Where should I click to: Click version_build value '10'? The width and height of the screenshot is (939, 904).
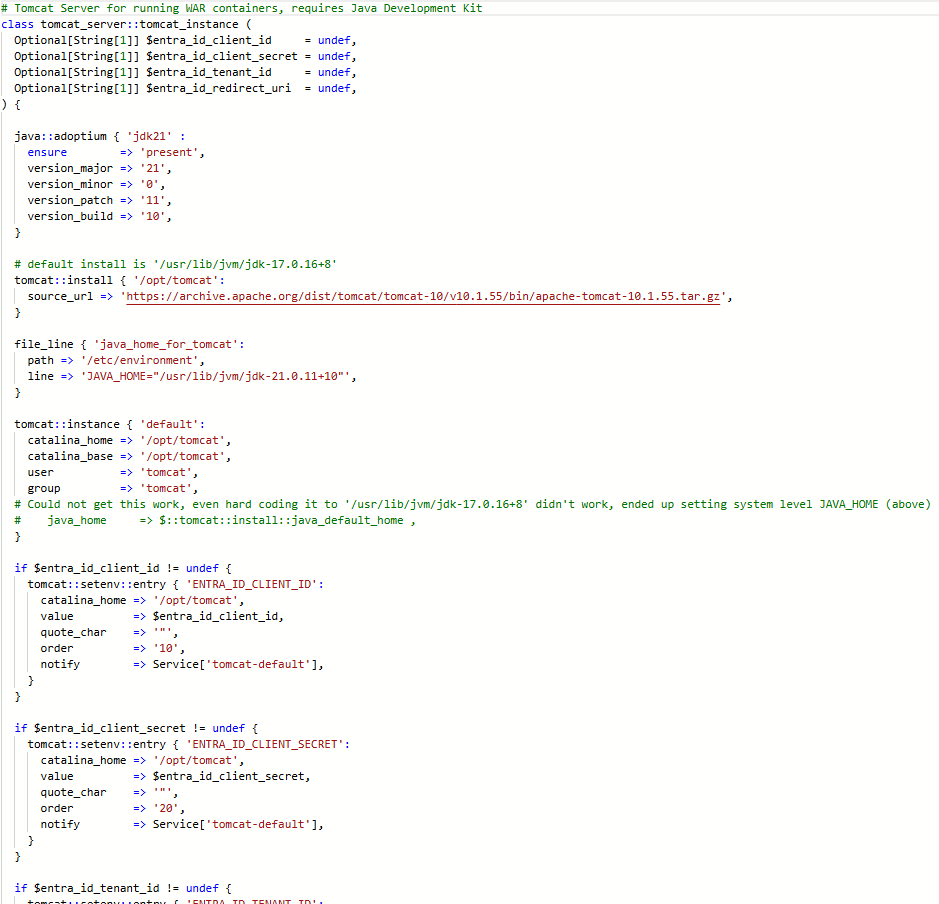[153, 216]
